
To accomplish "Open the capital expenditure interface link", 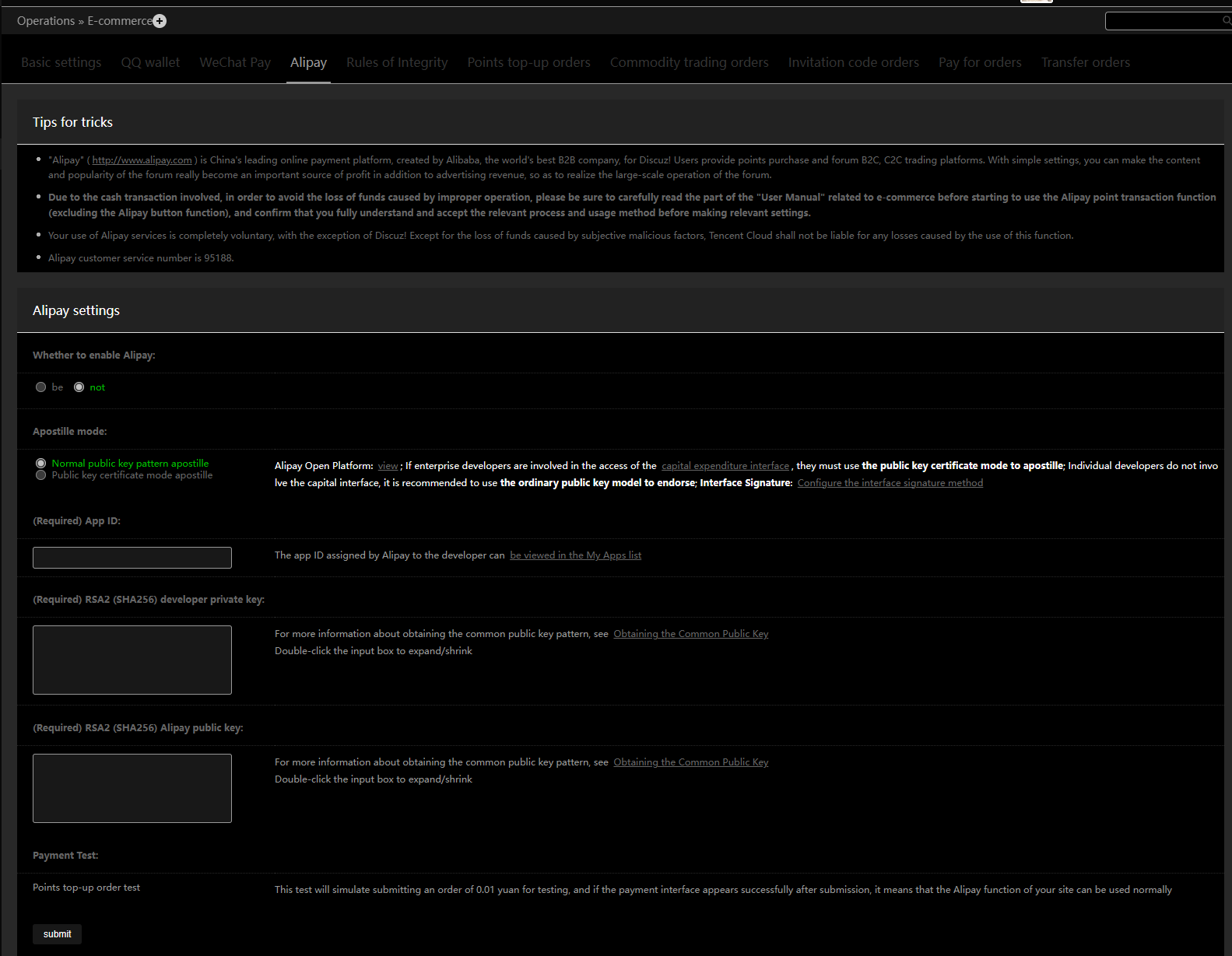I will tap(725, 466).
